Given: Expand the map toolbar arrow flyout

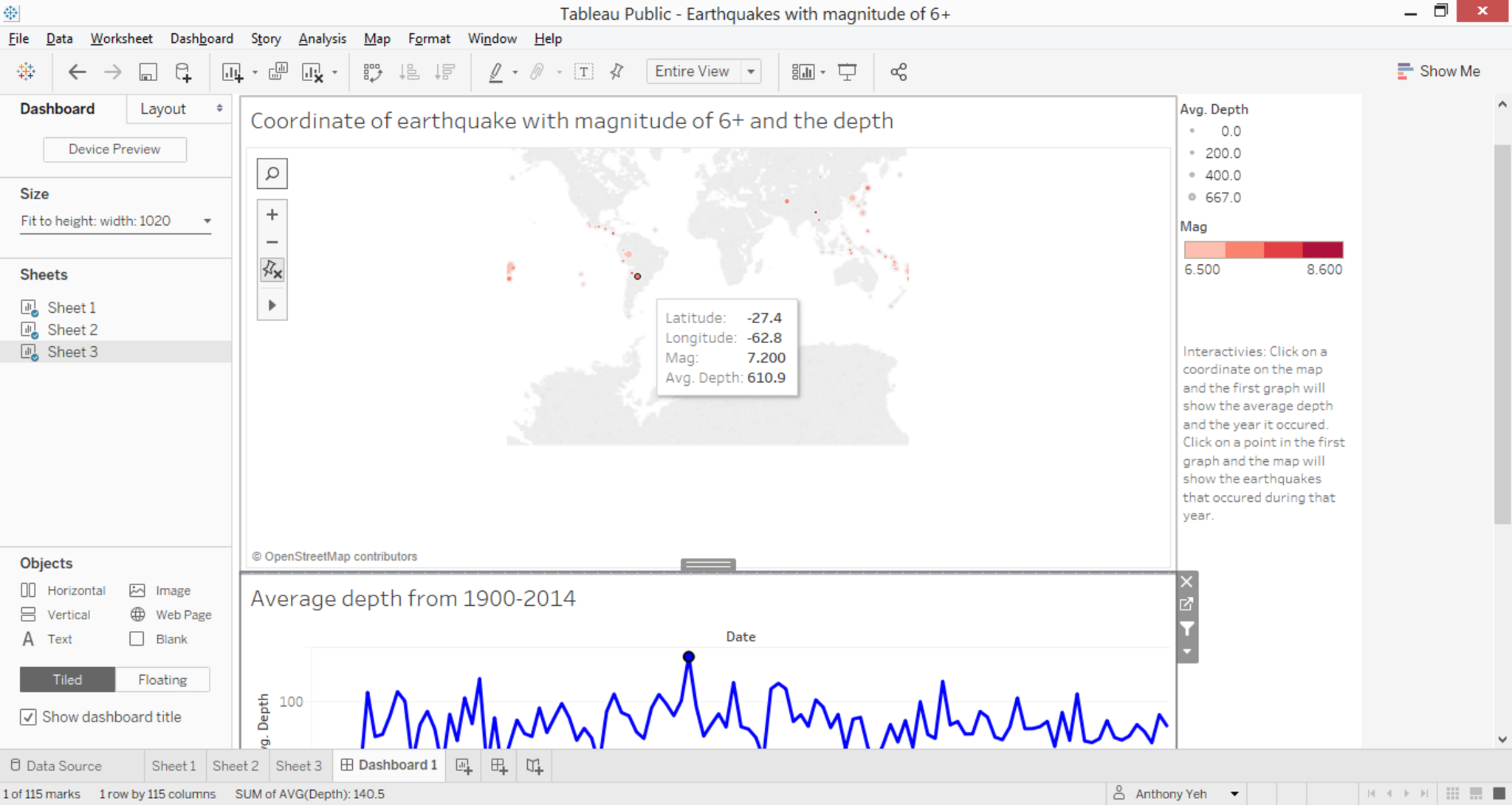Looking at the screenshot, I should click(x=272, y=305).
